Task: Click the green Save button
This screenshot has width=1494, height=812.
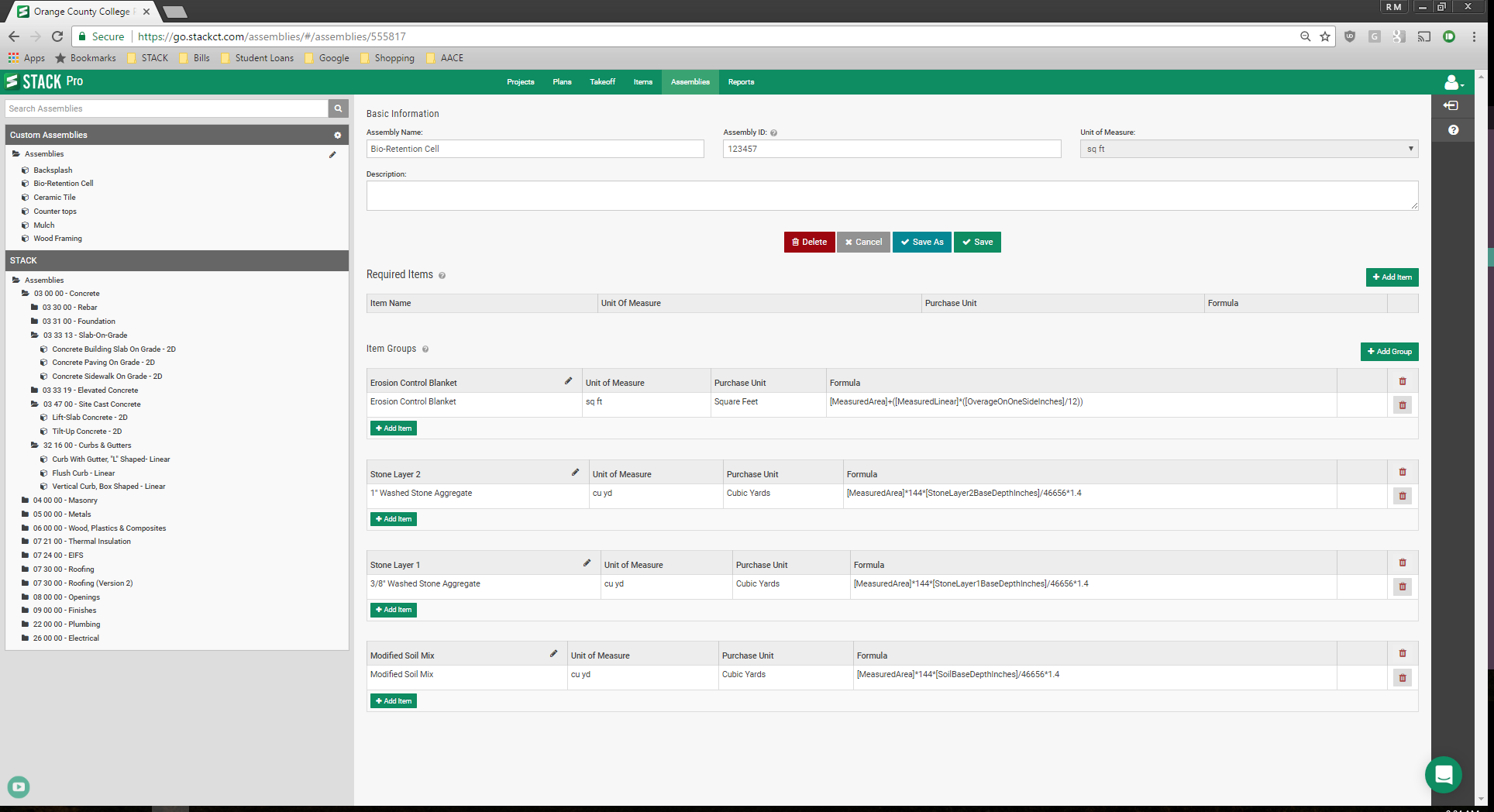Action: coord(977,242)
